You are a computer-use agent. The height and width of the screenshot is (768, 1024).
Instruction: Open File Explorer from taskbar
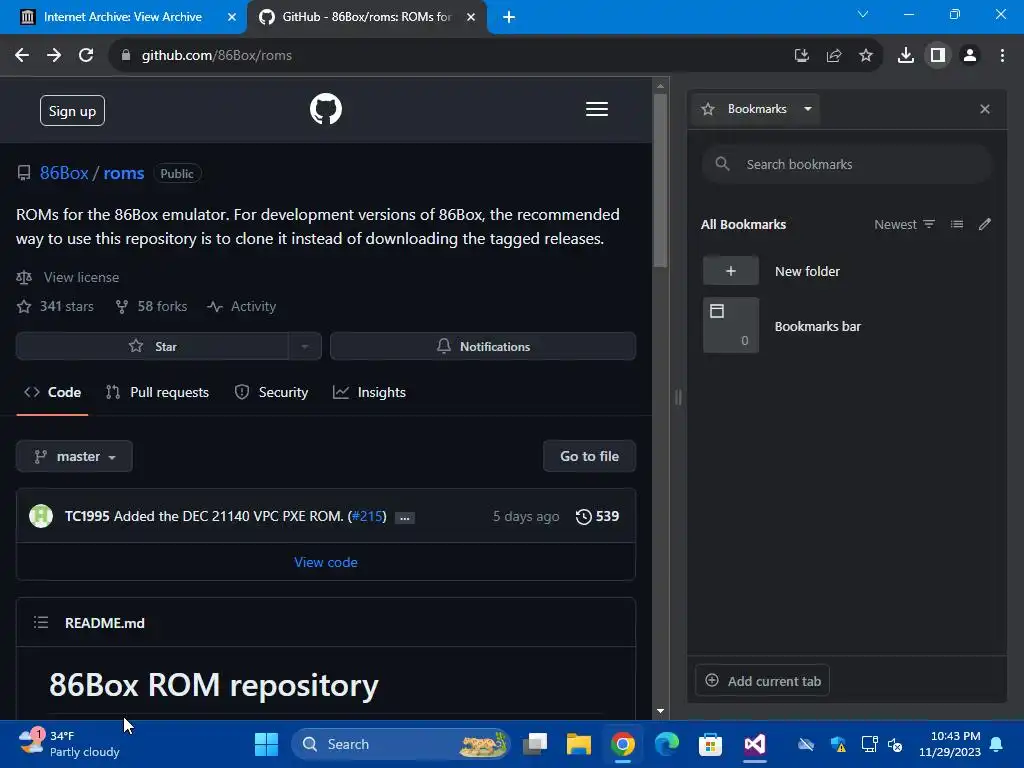579,744
